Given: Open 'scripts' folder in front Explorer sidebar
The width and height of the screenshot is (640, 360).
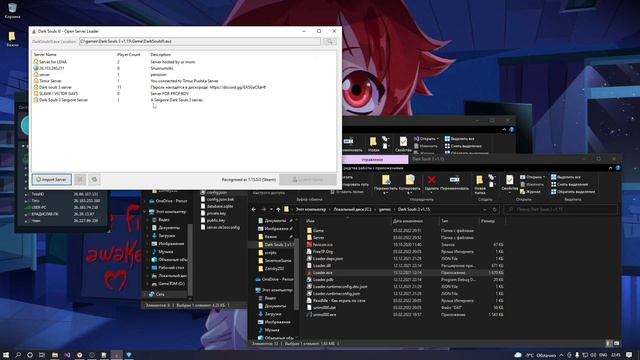Looking at the screenshot, I should pos(270,253).
